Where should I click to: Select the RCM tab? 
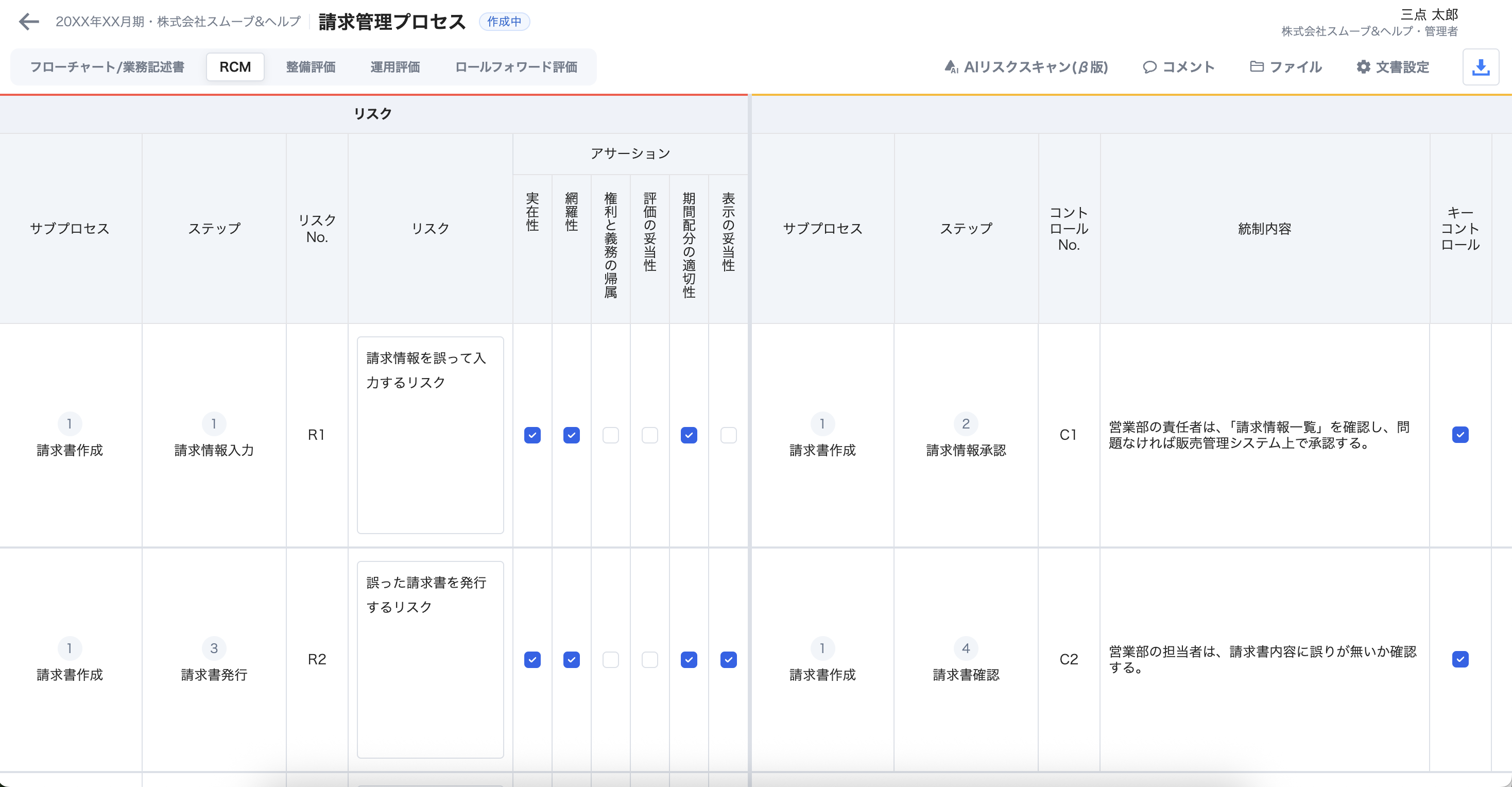235,66
